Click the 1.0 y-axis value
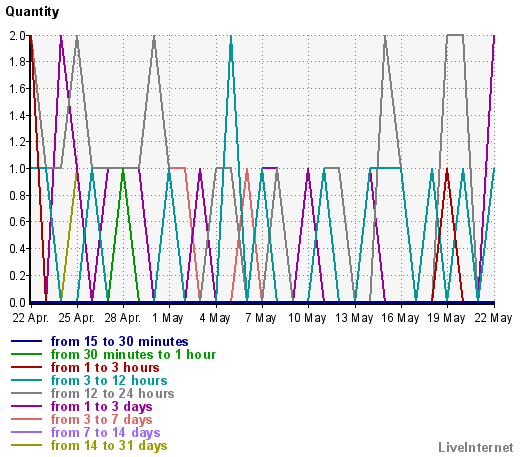The height and width of the screenshot is (457, 520). [18, 168]
